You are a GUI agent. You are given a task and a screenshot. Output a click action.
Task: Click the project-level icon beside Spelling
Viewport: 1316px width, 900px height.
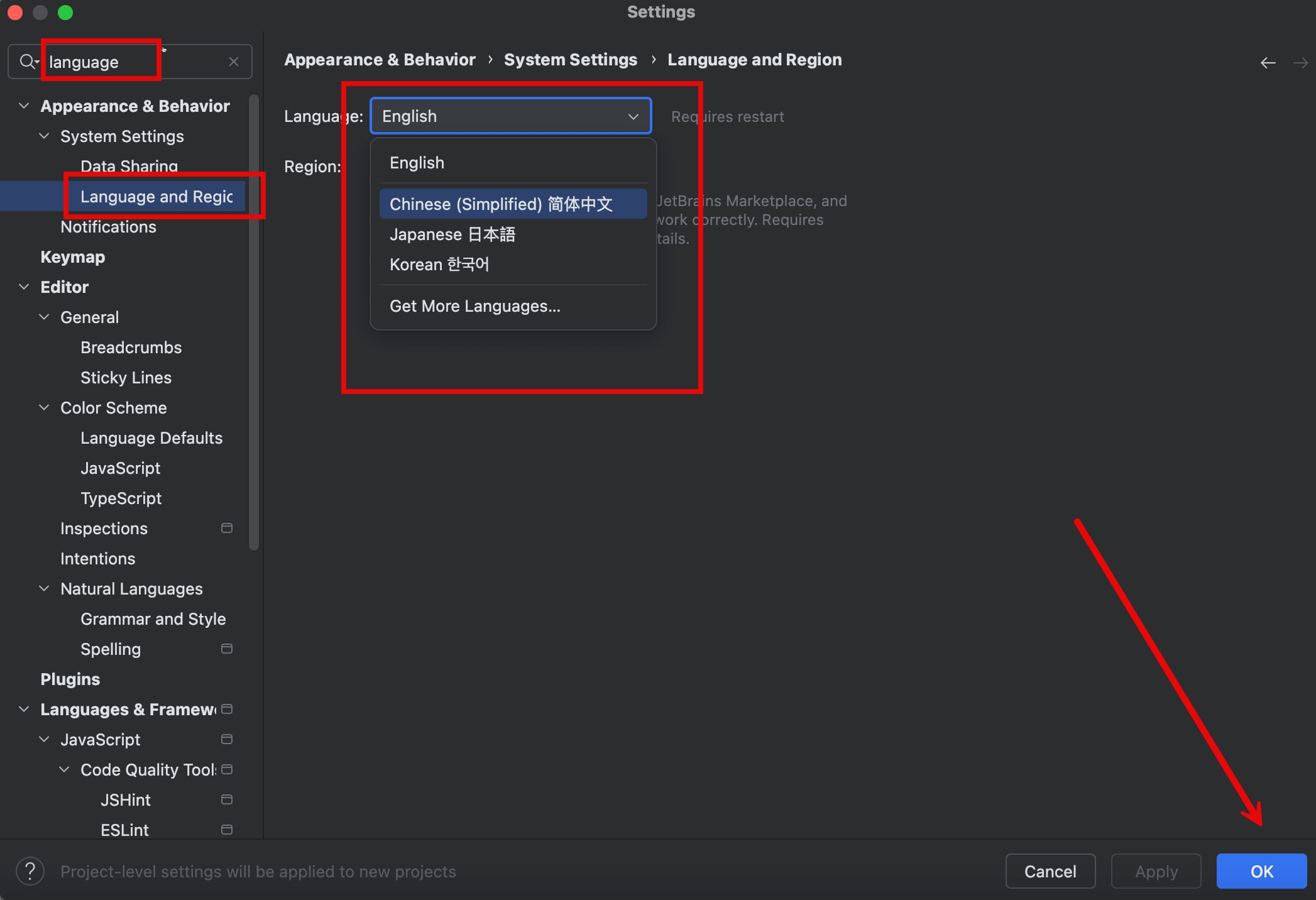click(227, 649)
